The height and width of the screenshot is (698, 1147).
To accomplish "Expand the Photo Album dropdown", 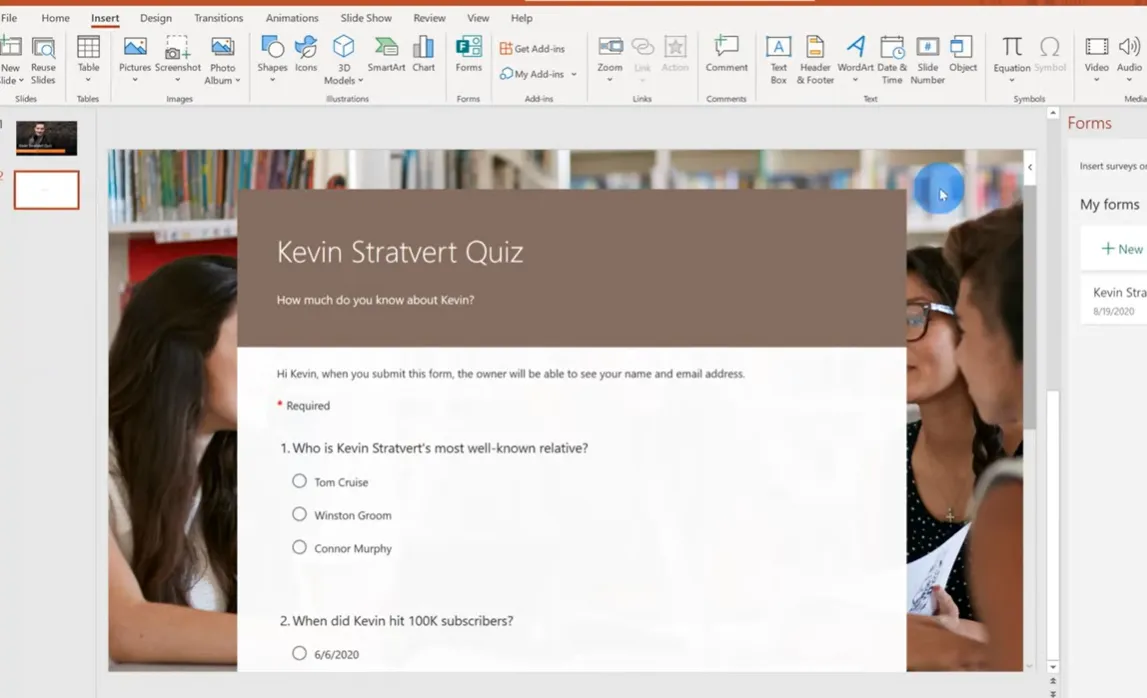I will [238, 81].
